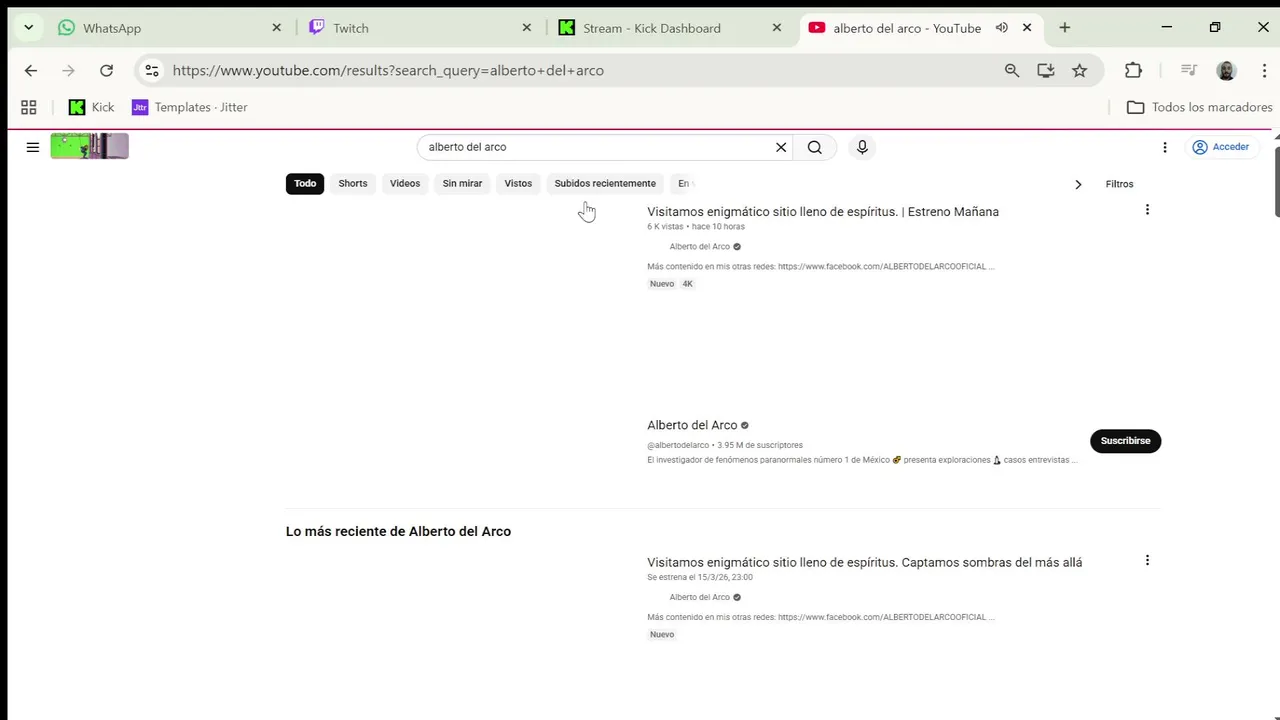Screen dimensions: 1280x720
Task: Open the media control icon in toolbar
Action: pyautogui.click(x=1189, y=70)
